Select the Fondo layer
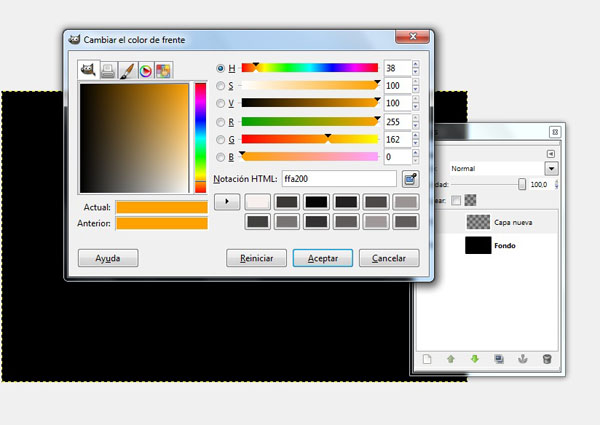 (x=496, y=245)
